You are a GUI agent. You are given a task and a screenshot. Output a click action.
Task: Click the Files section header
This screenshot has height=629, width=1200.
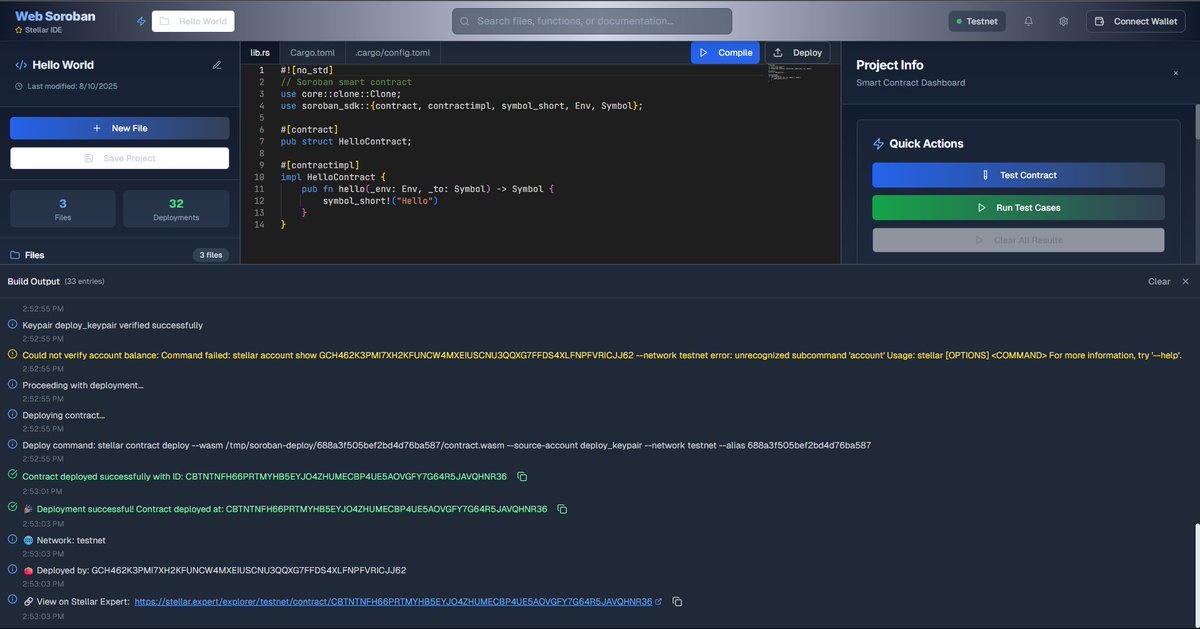click(27, 255)
